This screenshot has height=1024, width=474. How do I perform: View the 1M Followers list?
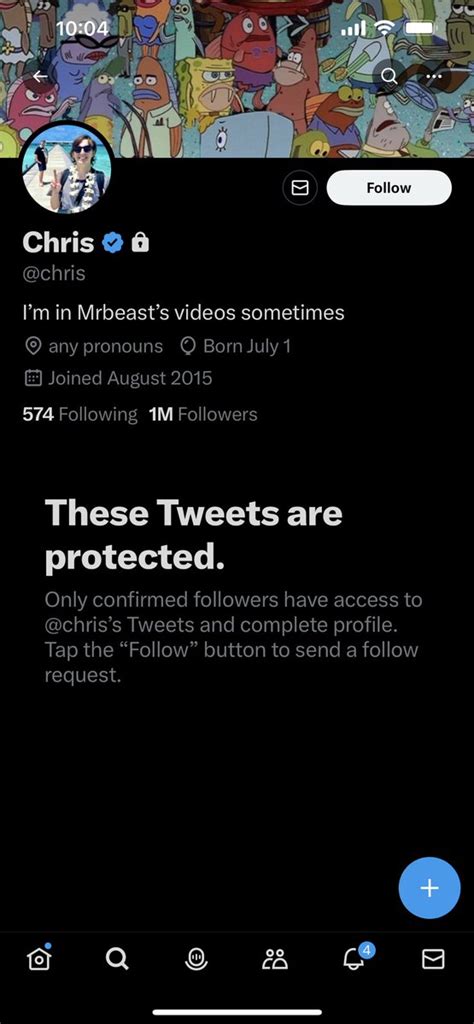tap(203, 414)
